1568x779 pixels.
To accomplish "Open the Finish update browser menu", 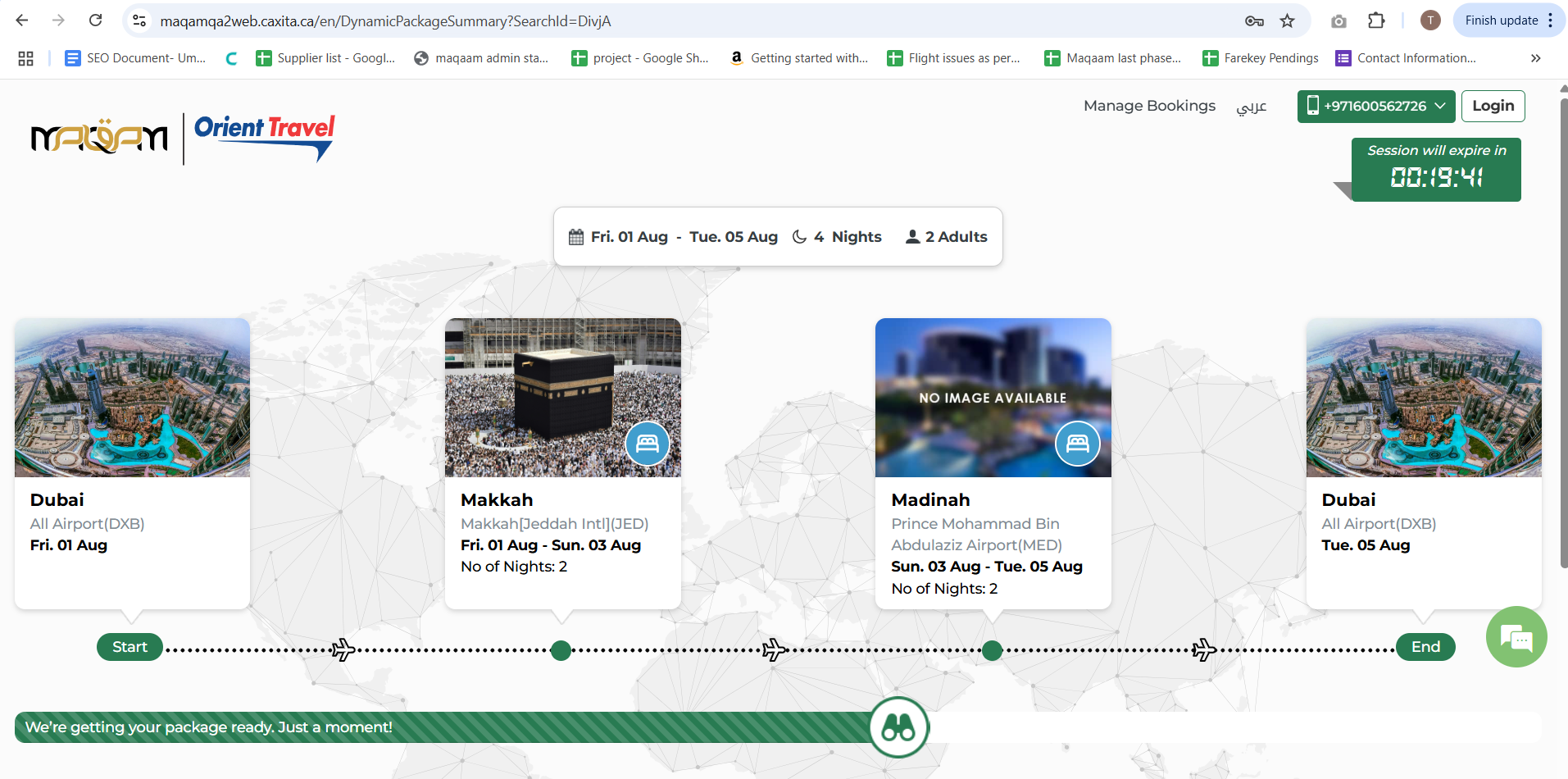I will click(x=1508, y=20).
